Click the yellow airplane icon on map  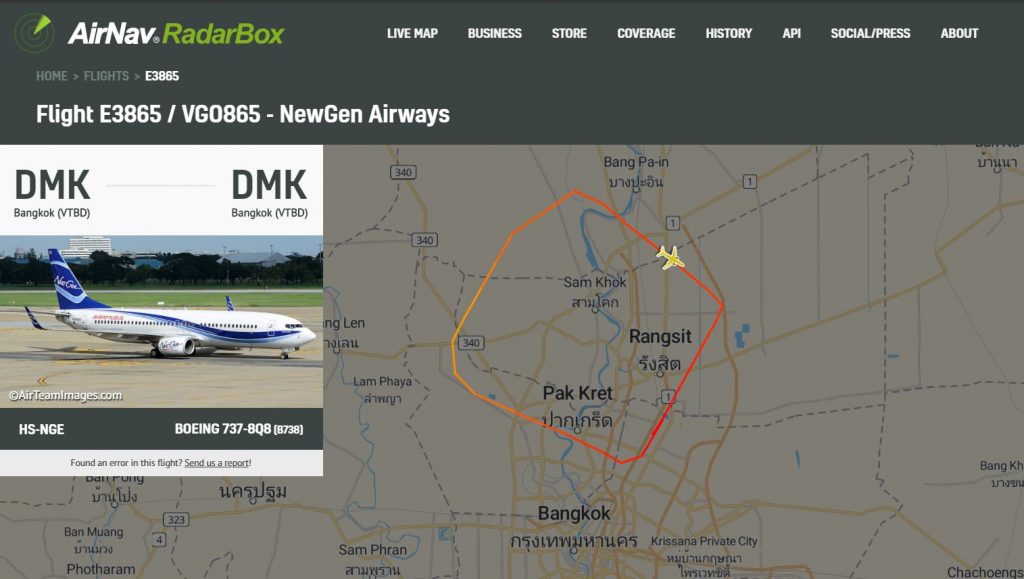[670, 257]
